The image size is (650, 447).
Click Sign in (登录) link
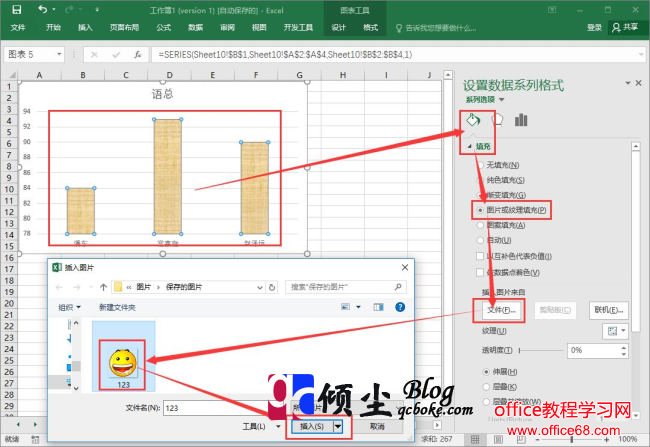pyautogui.click(x=594, y=27)
